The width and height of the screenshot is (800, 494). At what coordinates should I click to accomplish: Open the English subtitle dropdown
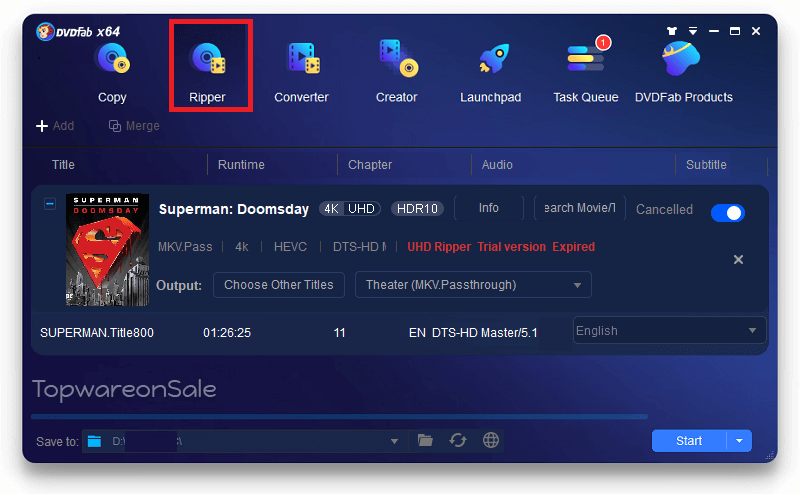tap(669, 331)
